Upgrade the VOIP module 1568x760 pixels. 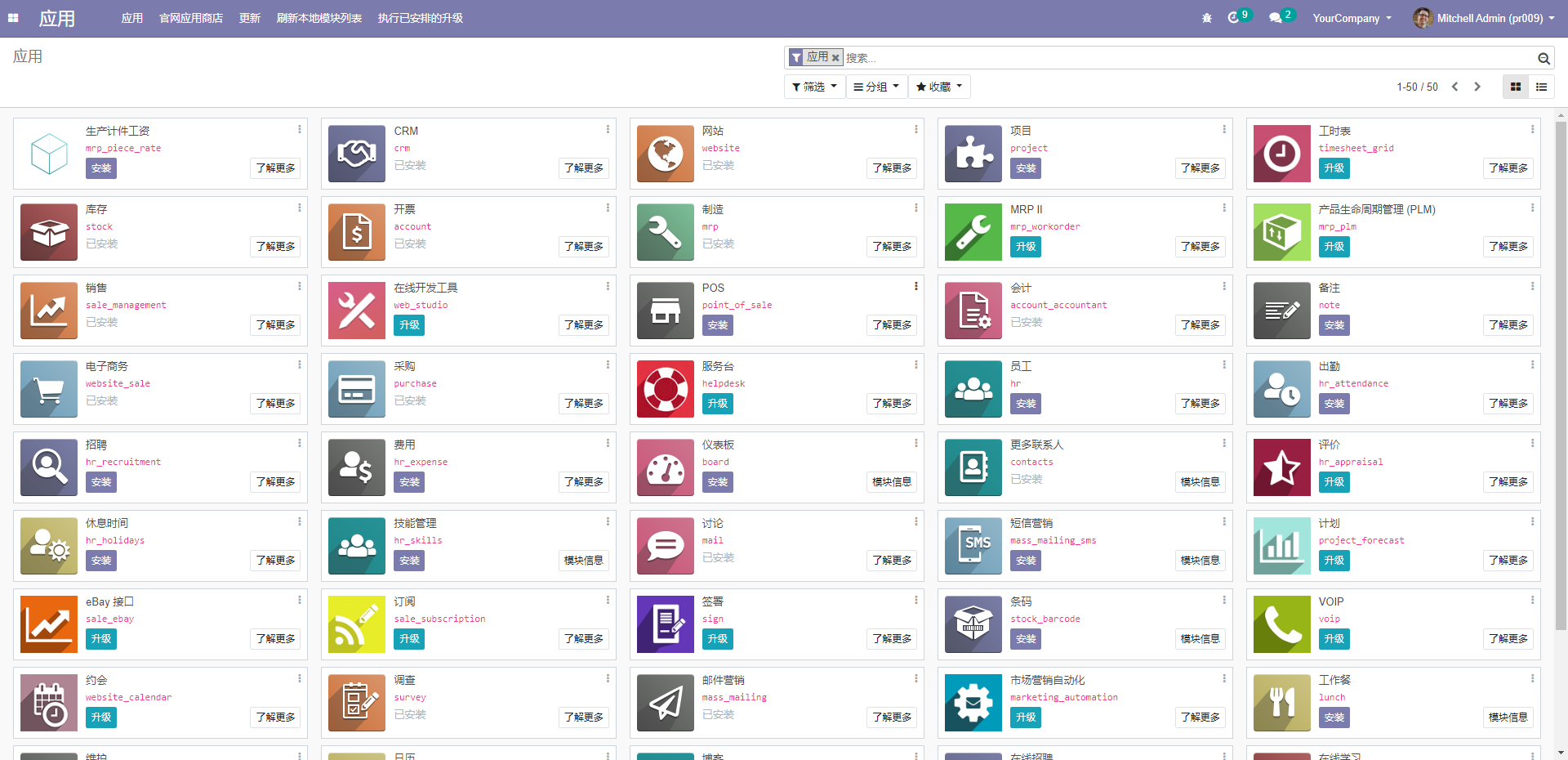point(1334,639)
